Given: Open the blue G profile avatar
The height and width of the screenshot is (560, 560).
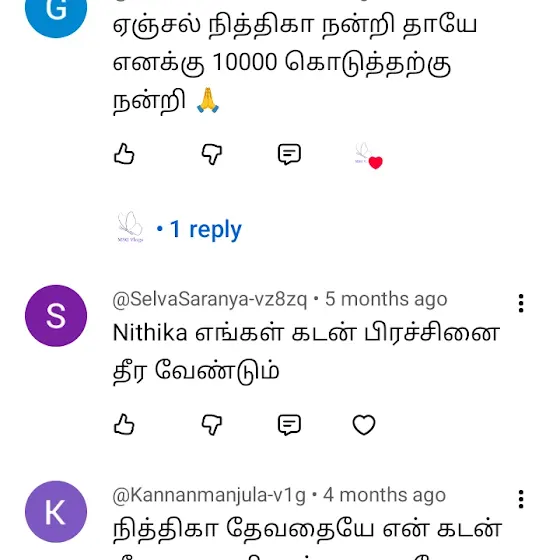Looking at the screenshot, I should tap(56, 11).
